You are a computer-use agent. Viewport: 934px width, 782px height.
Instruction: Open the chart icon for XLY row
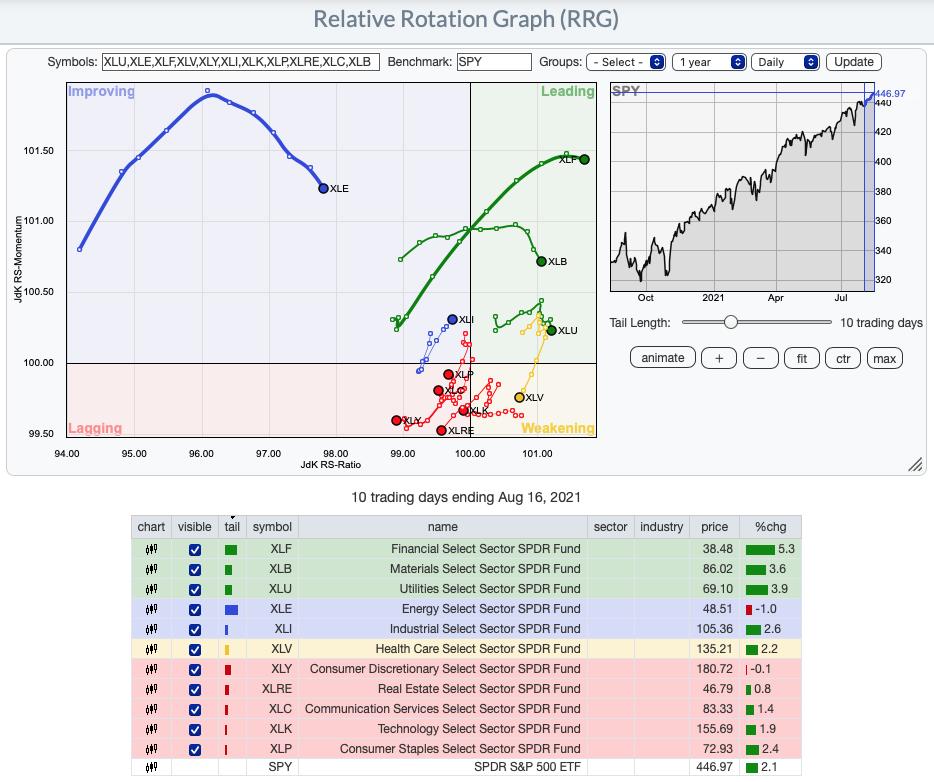pyautogui.click(x=151, y=669)
